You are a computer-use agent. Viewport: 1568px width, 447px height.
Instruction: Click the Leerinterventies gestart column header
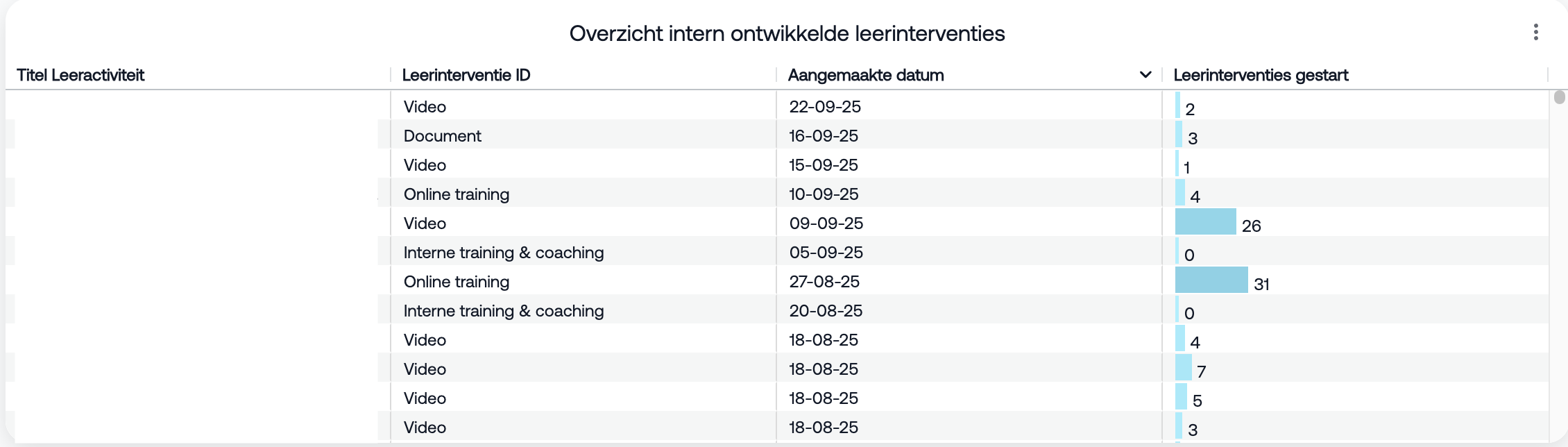coord(1260,75)
